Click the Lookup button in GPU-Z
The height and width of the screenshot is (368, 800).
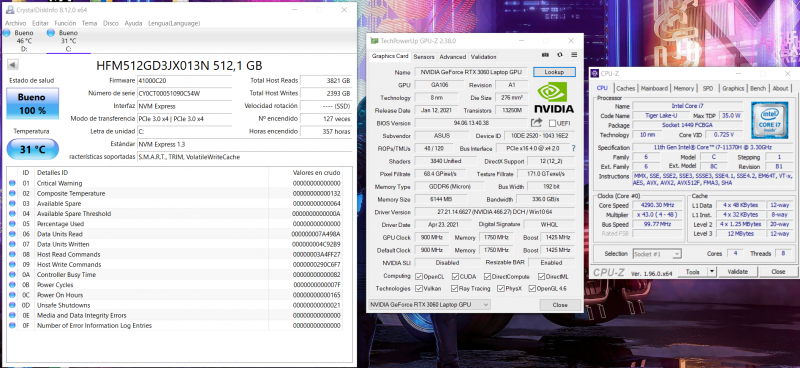[554, 72]
